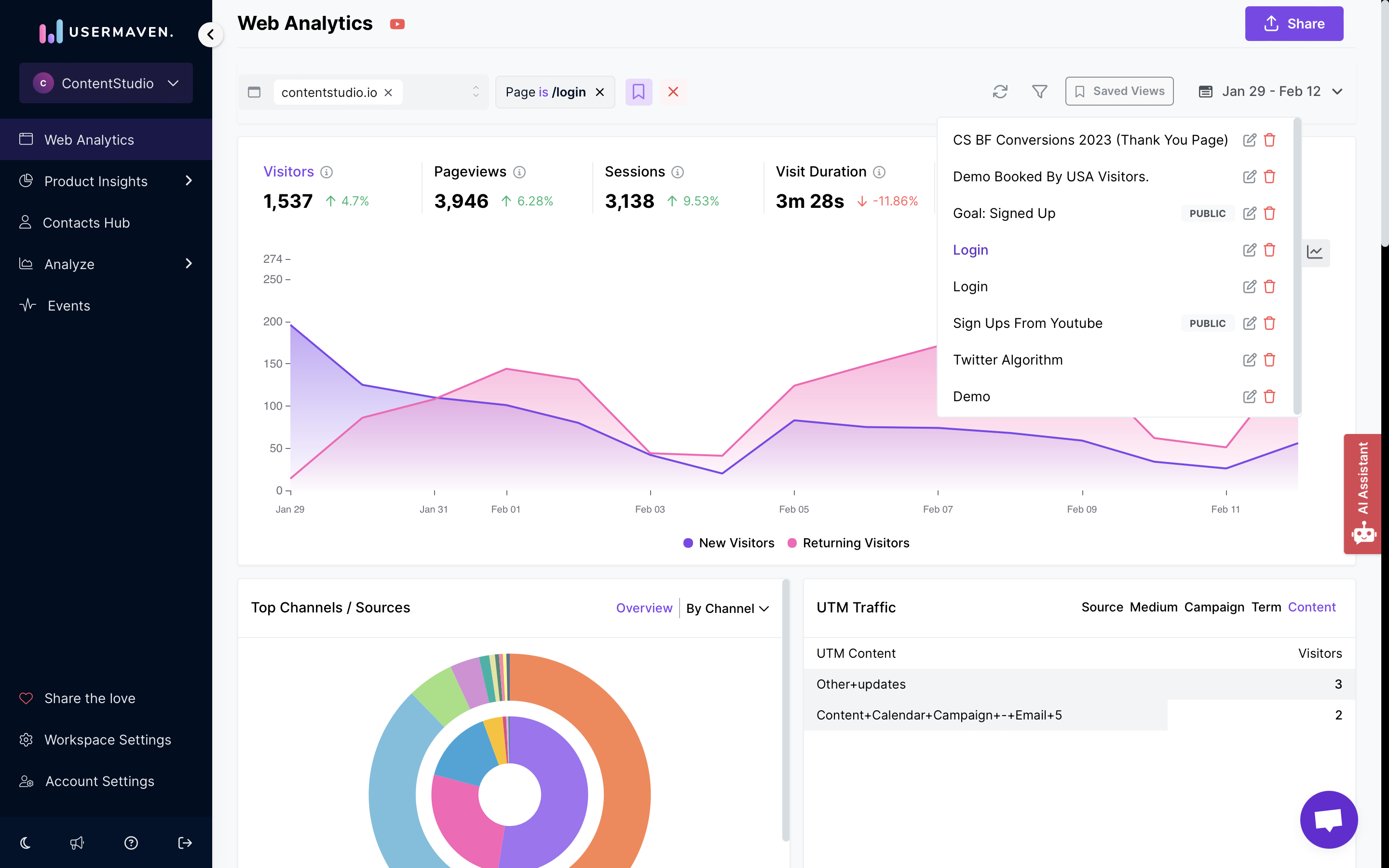Open the filter options icon
Screen dimensions: 1389x868
click(x=1039, y=91)
